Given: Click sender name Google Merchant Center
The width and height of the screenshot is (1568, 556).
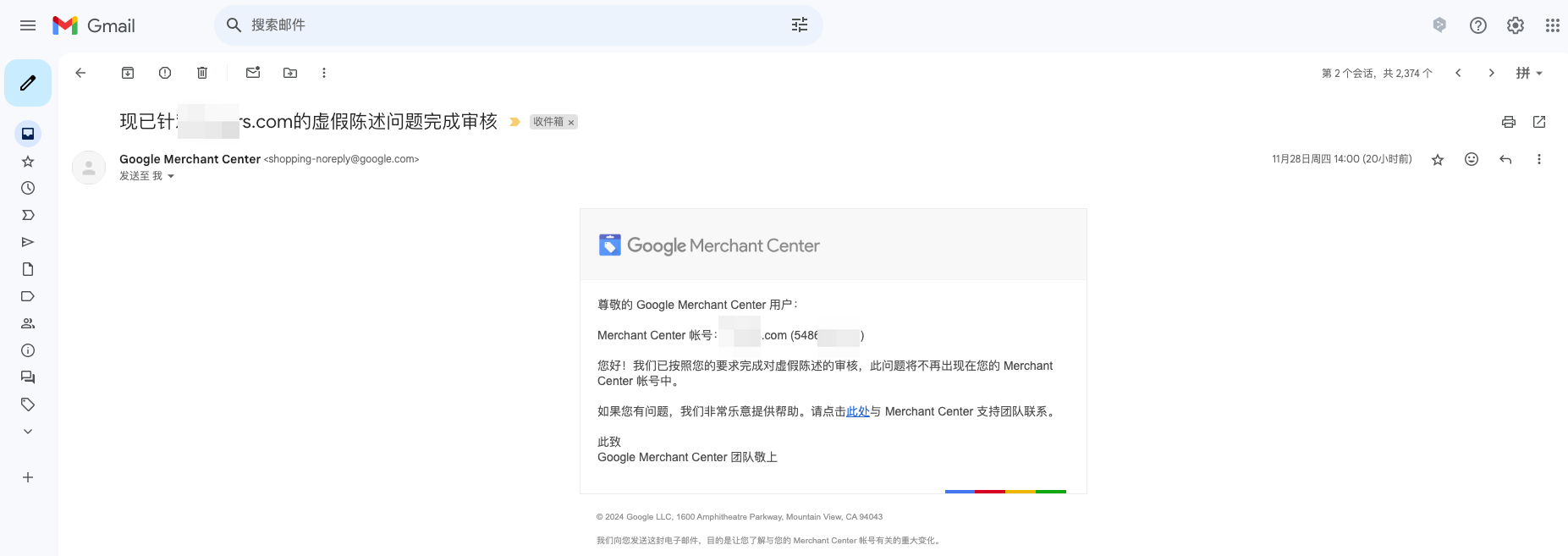Looking at the screenshot, I should point(190,159).
